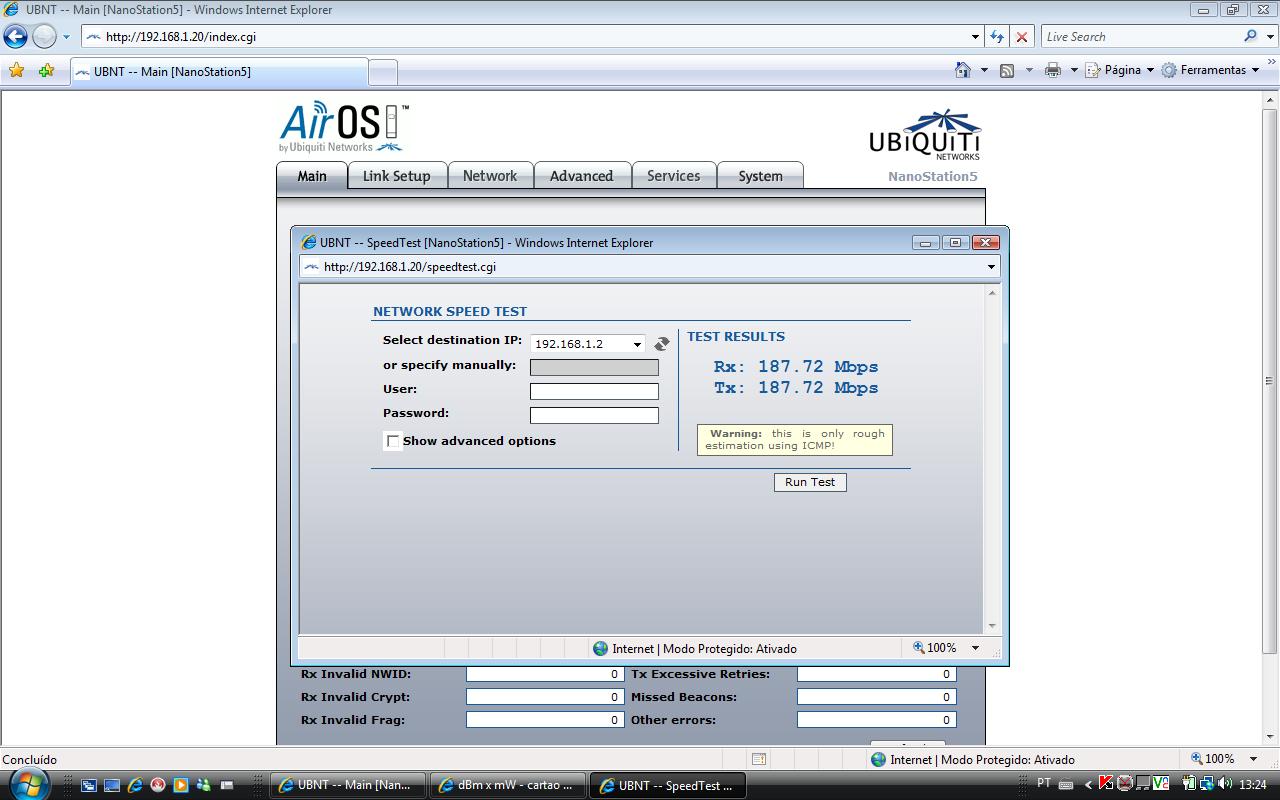The width and height of the screenshot is (1280, 800).
Task: Click UBNT SpeedTest taskbar button
Action: pos(666,785)
